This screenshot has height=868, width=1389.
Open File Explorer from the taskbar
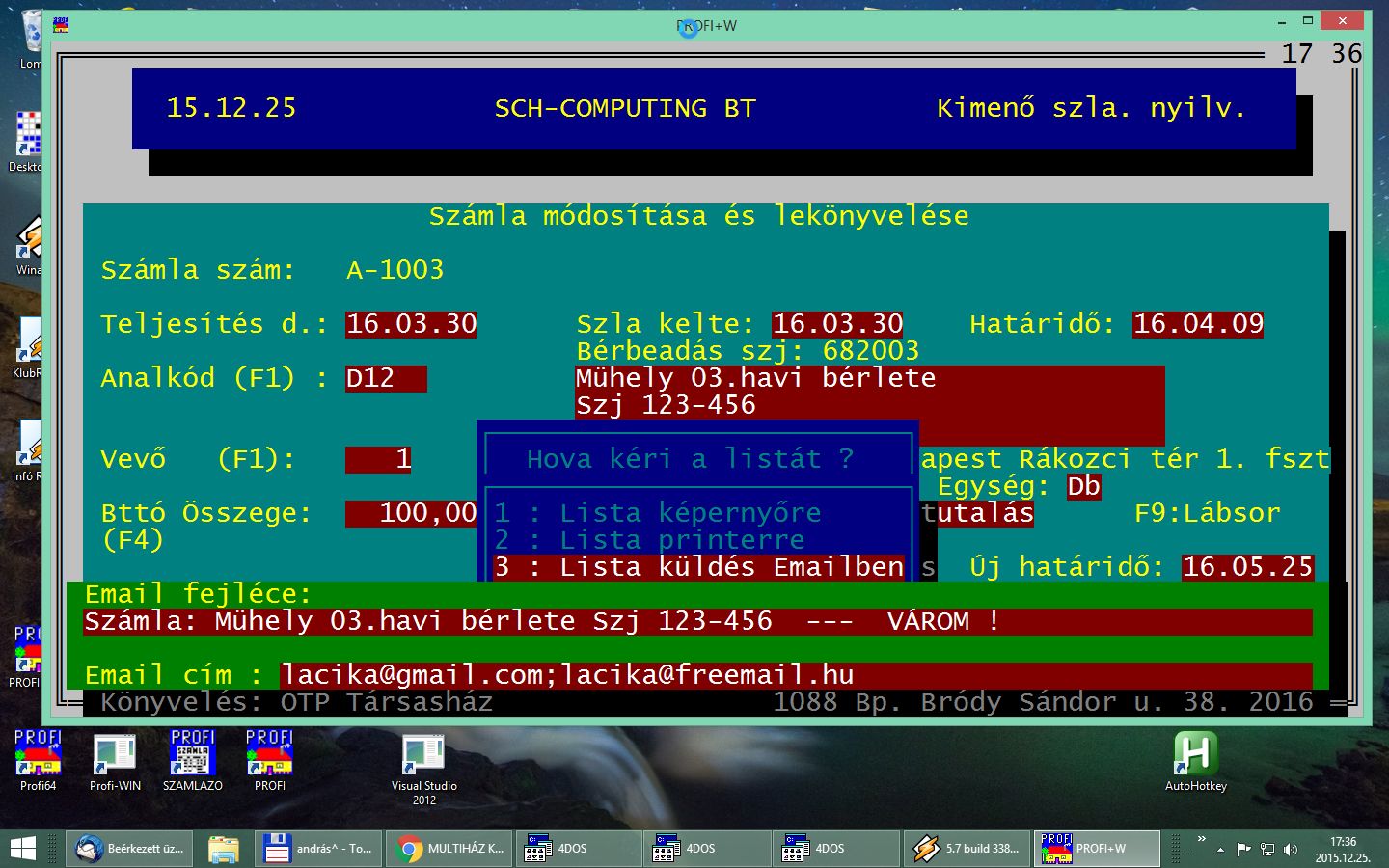pyautogui.click(x=223, y=849)
